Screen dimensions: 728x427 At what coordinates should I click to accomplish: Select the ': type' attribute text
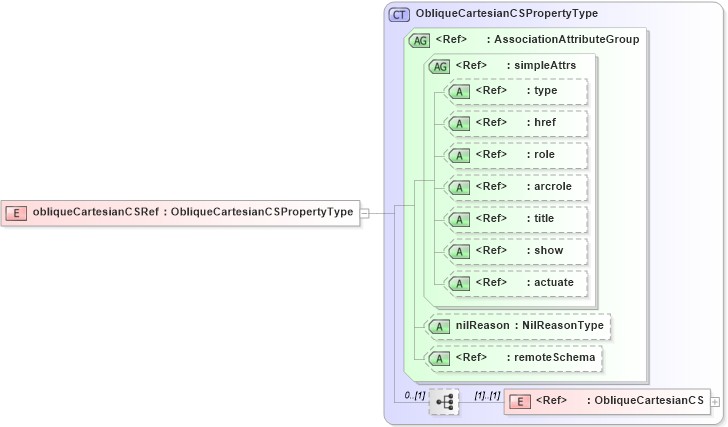(x=542, y=91)
